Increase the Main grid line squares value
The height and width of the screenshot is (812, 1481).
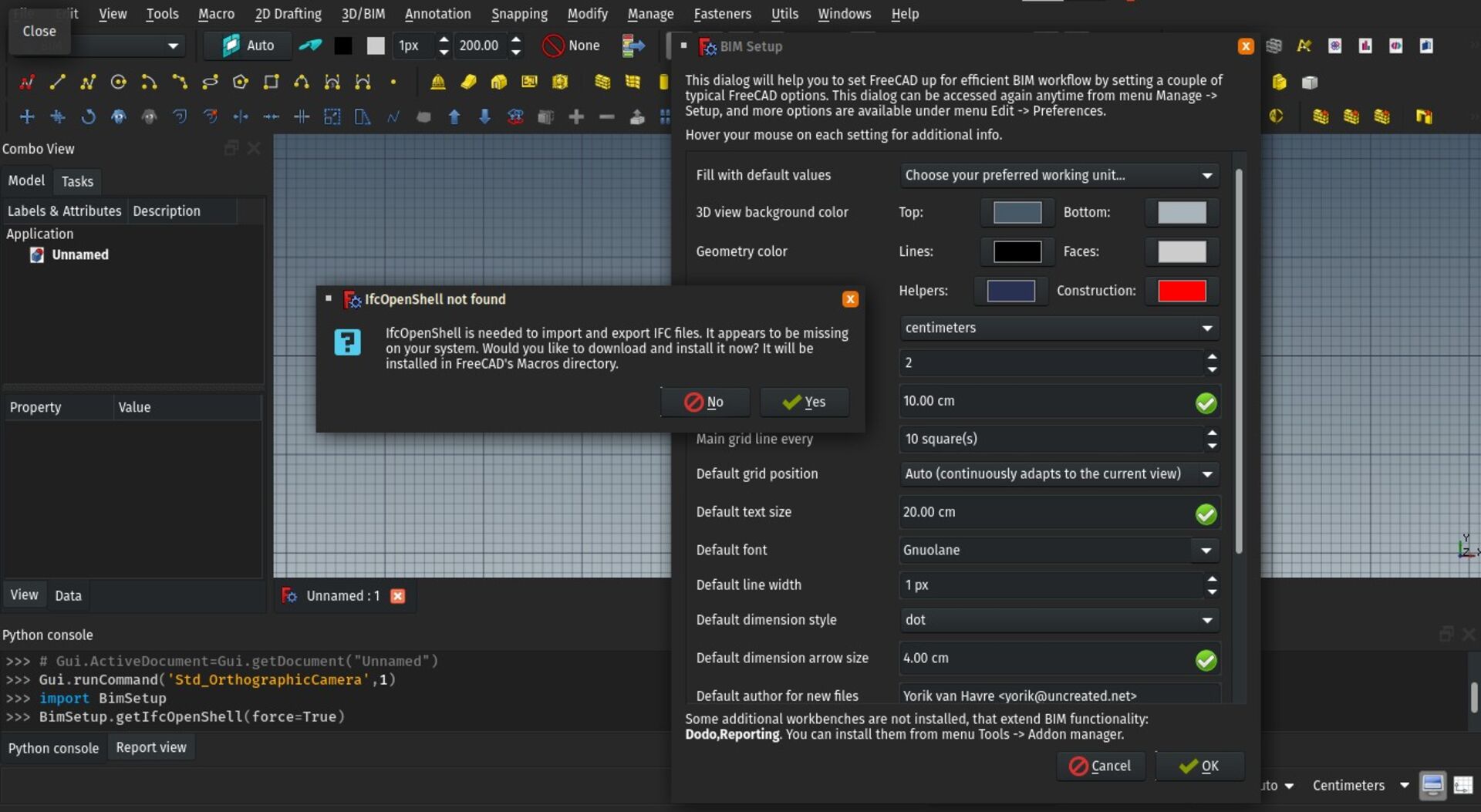point(1212,433)
